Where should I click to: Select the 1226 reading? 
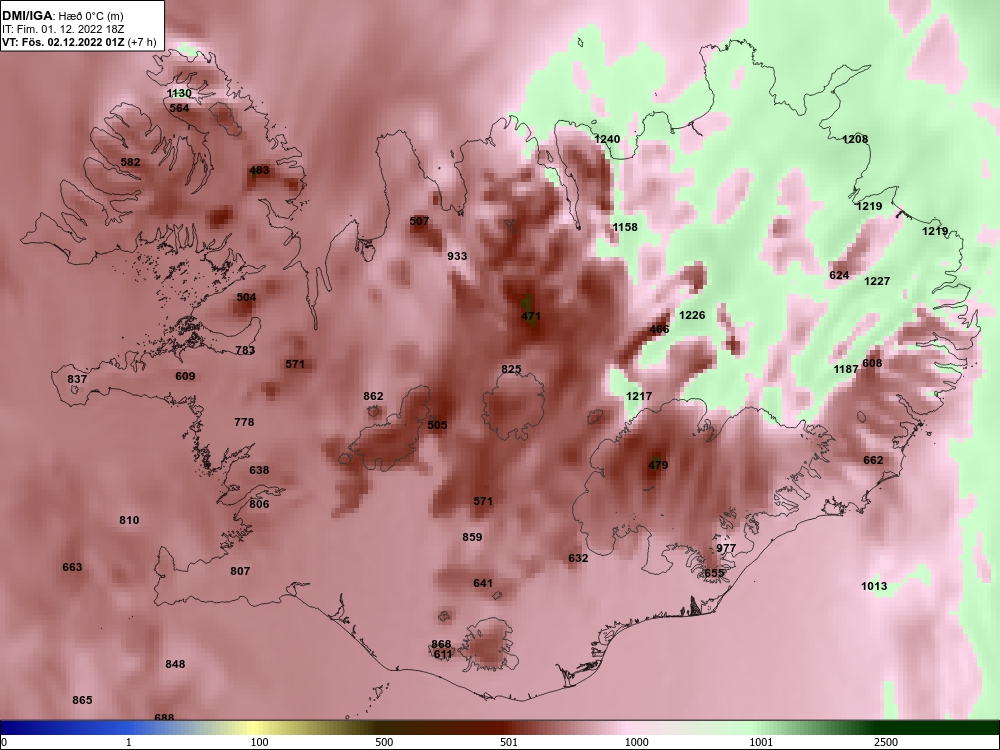[692, 315]
